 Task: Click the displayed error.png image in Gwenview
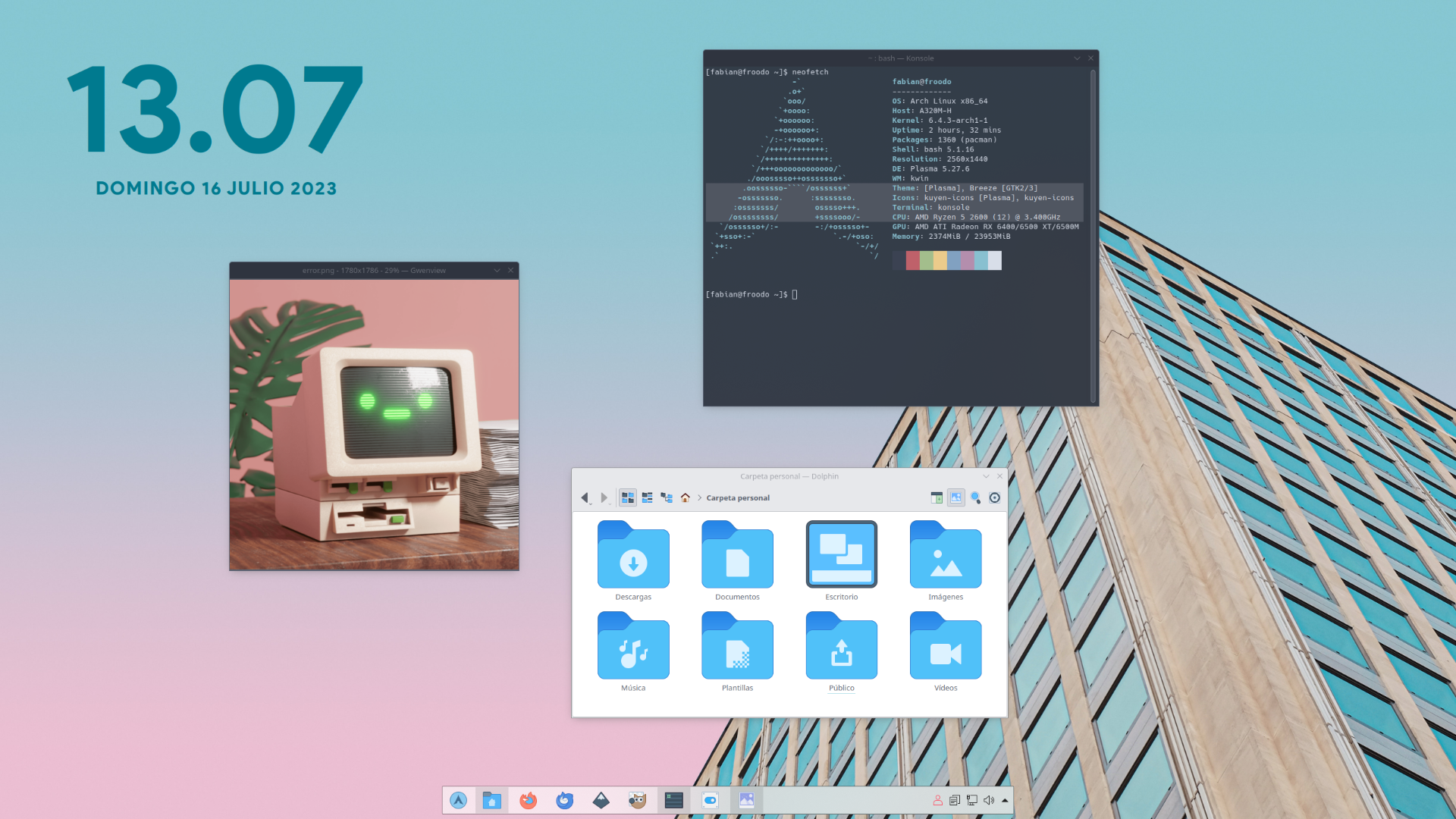click(x=375, y=425)
